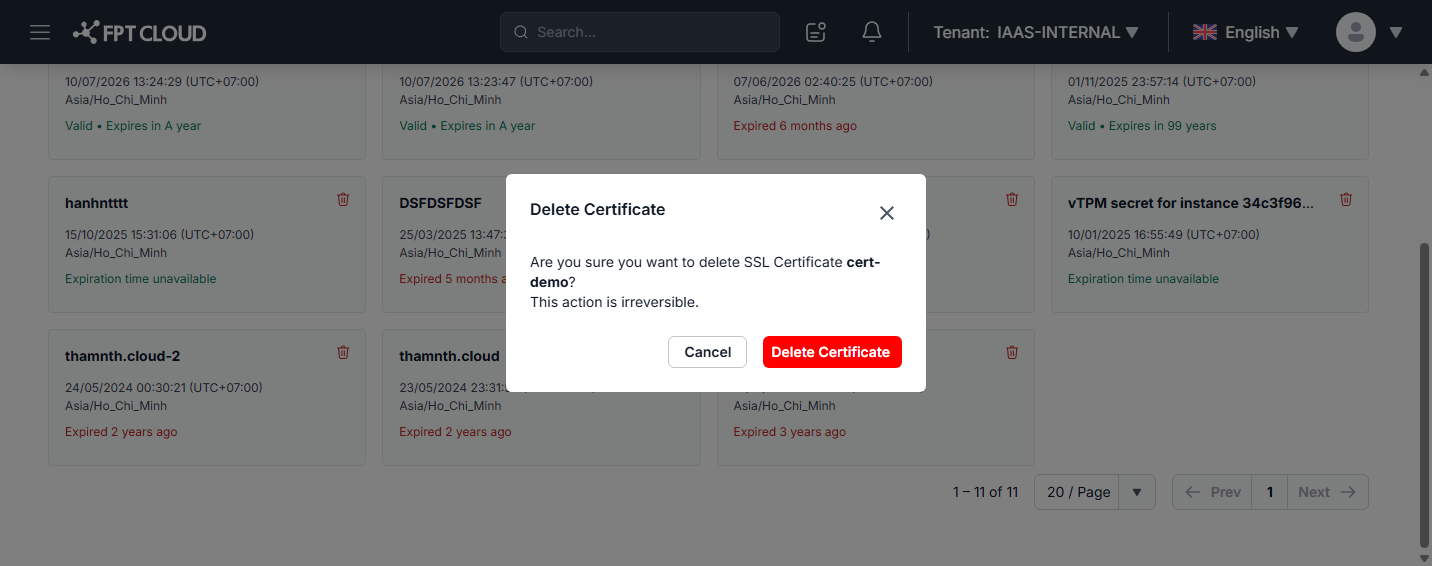Open the notifications bell
Viewport: 1432px width, 566px height.
point(872,32)
